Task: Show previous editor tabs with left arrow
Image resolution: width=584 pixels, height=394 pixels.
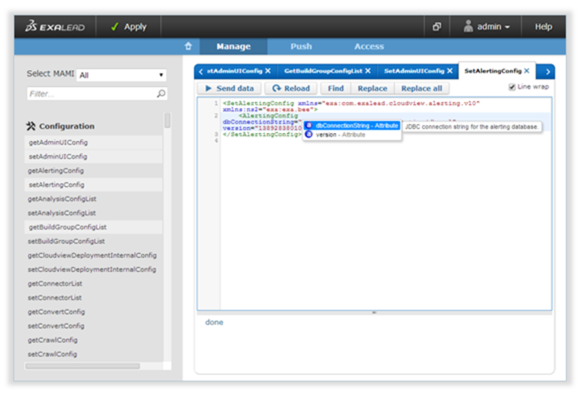Action: pyautogui.click(x=201, y=72)
